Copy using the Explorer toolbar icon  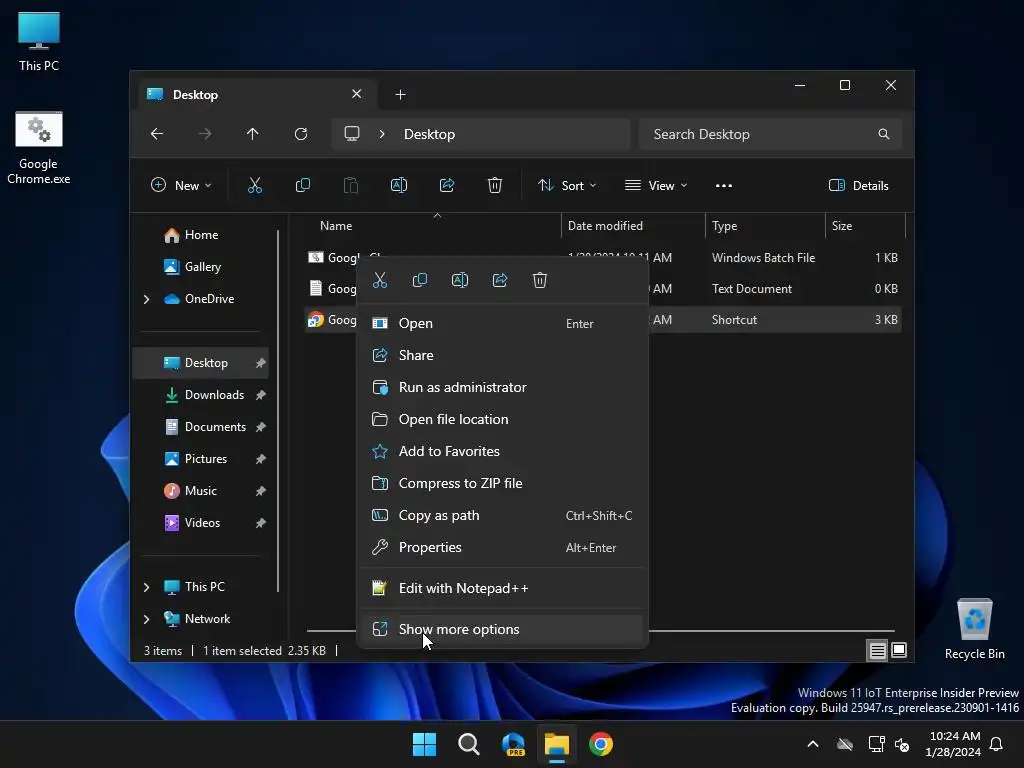(302, 185)
